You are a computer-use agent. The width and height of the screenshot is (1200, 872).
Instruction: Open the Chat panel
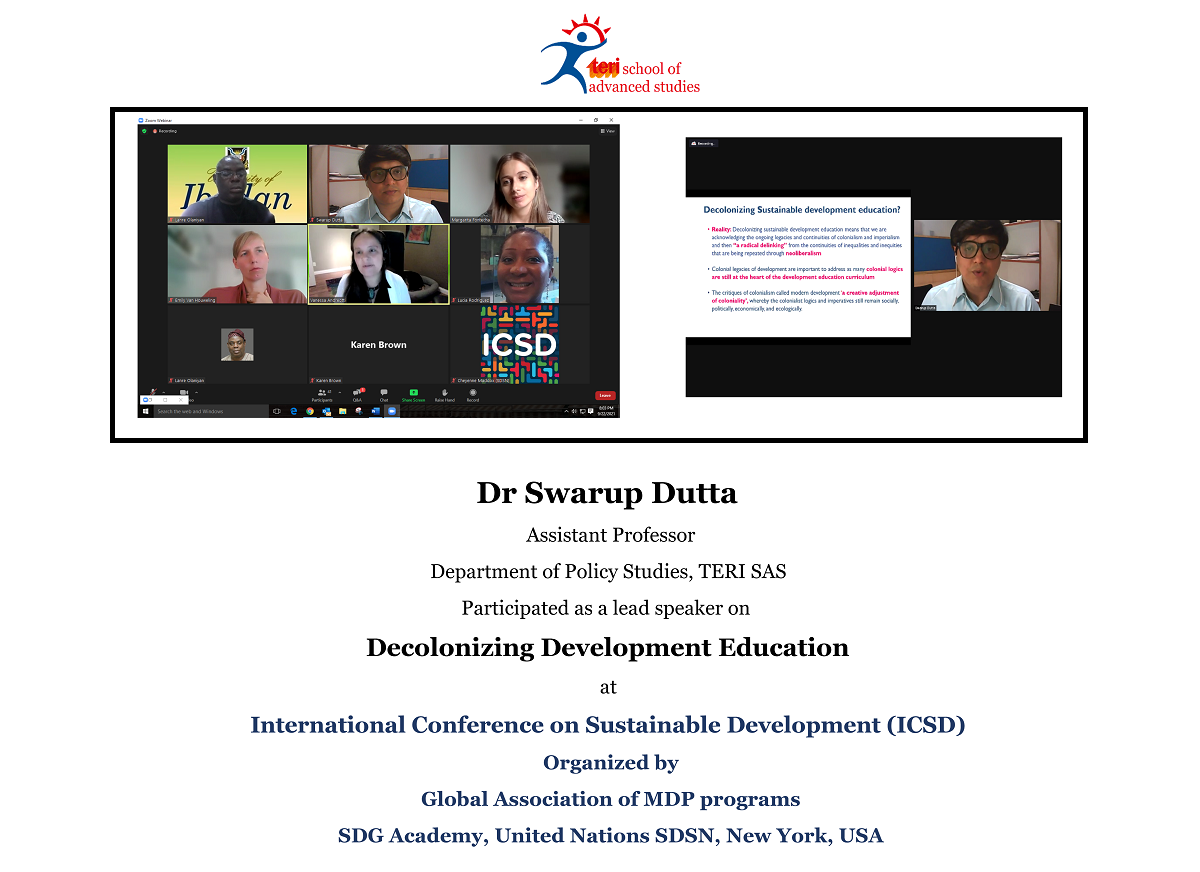click(x=384, y=395)
